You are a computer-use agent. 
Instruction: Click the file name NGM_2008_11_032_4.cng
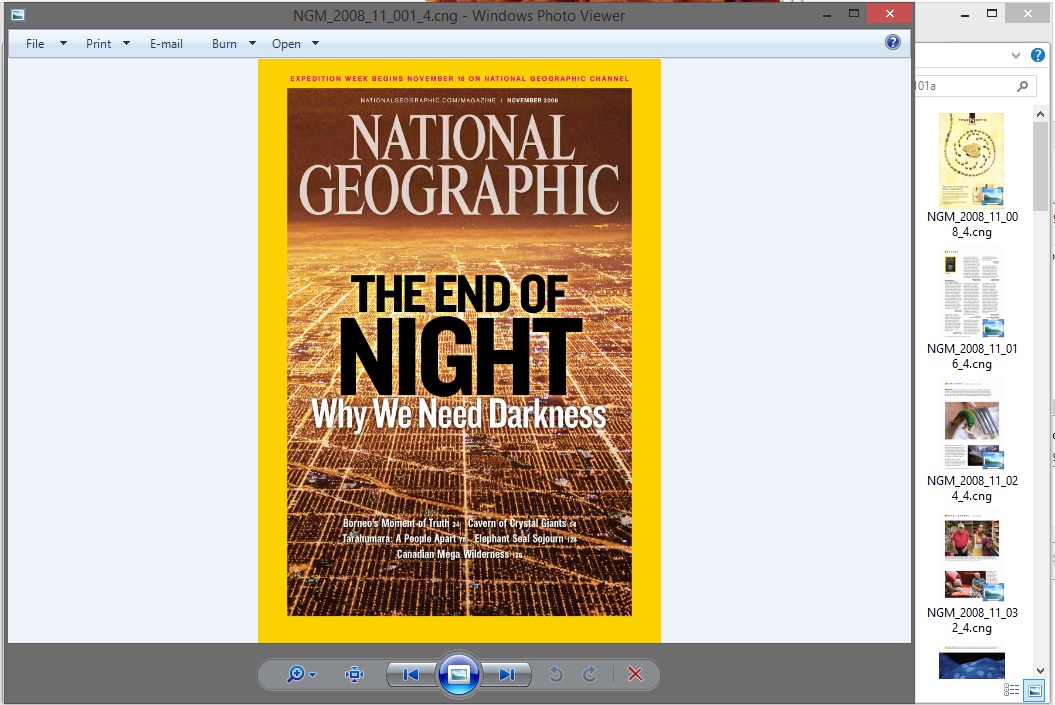pyautogui.click(x=972, y=620)
